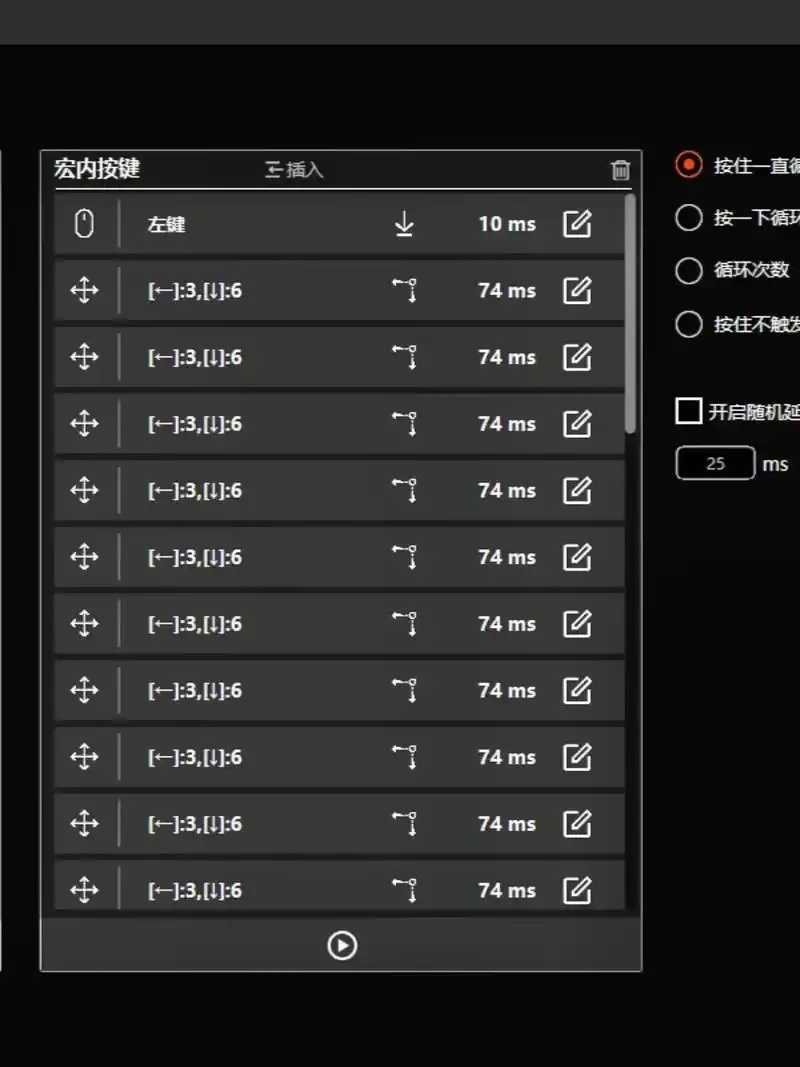Edit the first 74 ms move entry
This screenshot has width=800, height=1067.
click(577, 291)
